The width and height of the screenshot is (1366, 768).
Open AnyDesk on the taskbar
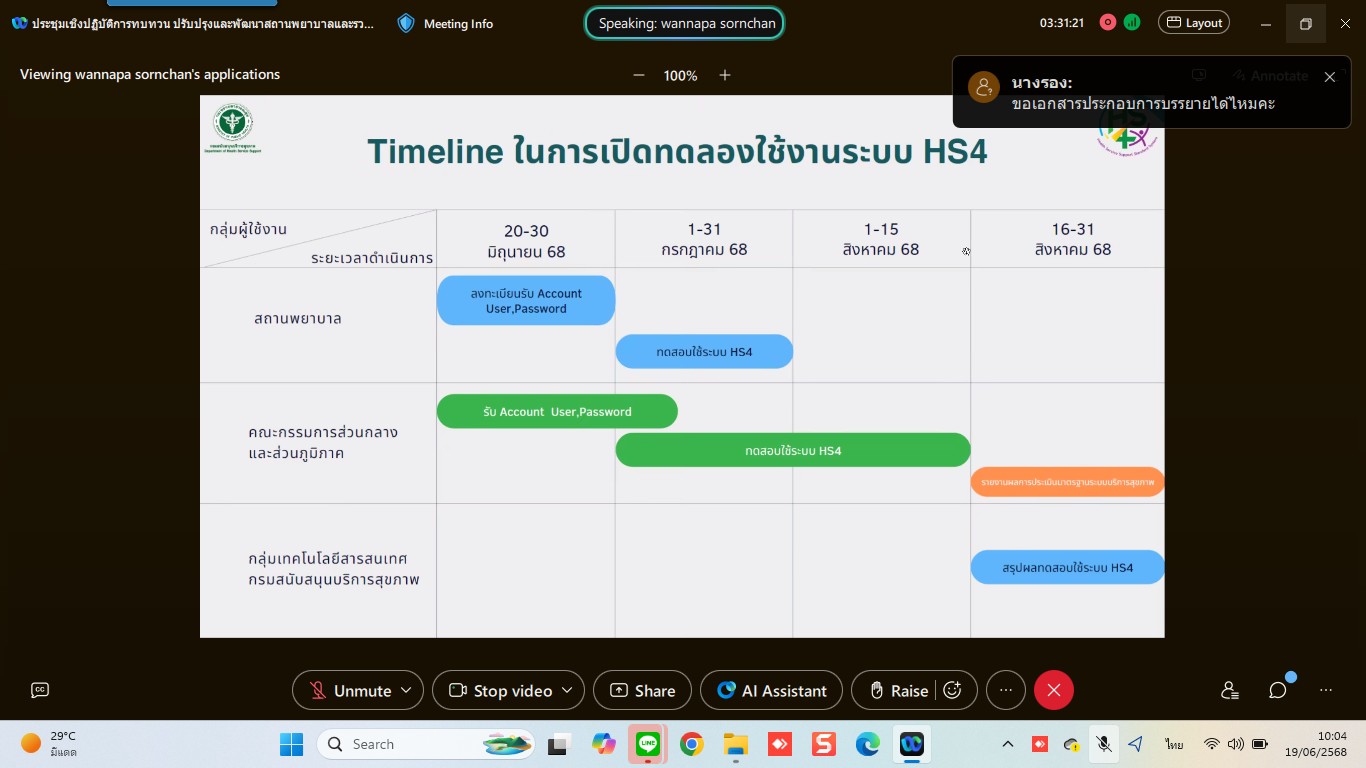coord(780,744)
